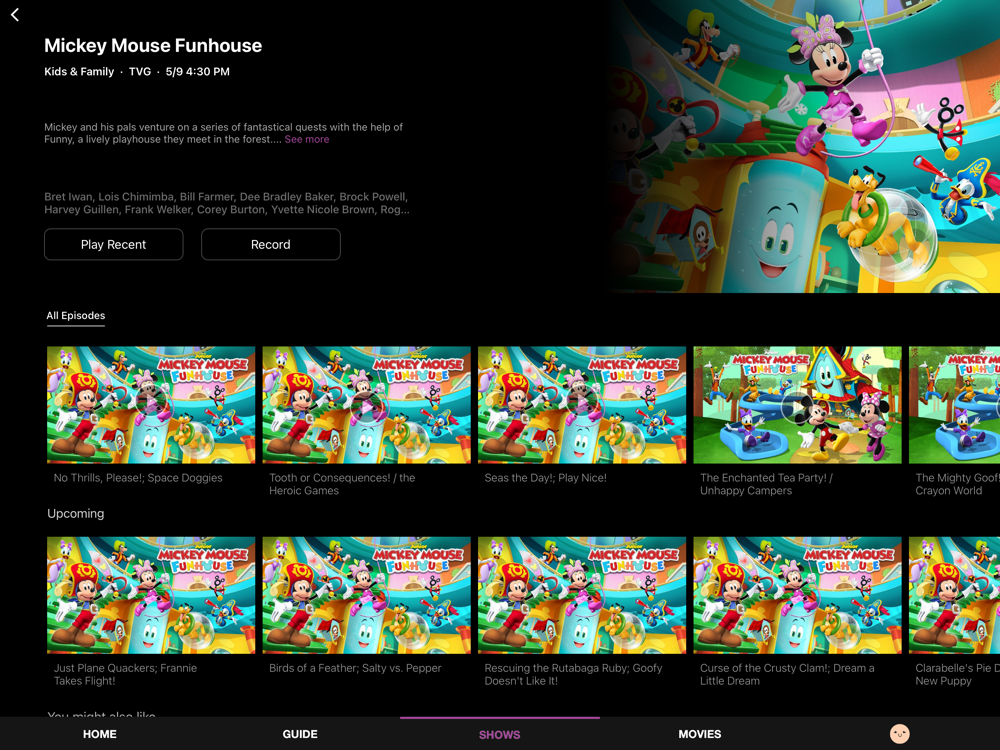Open upcoming 'Just Plane Quackers' thumbnail
The height and width of the screenshot is (750, 1000).
click(151, 595)
